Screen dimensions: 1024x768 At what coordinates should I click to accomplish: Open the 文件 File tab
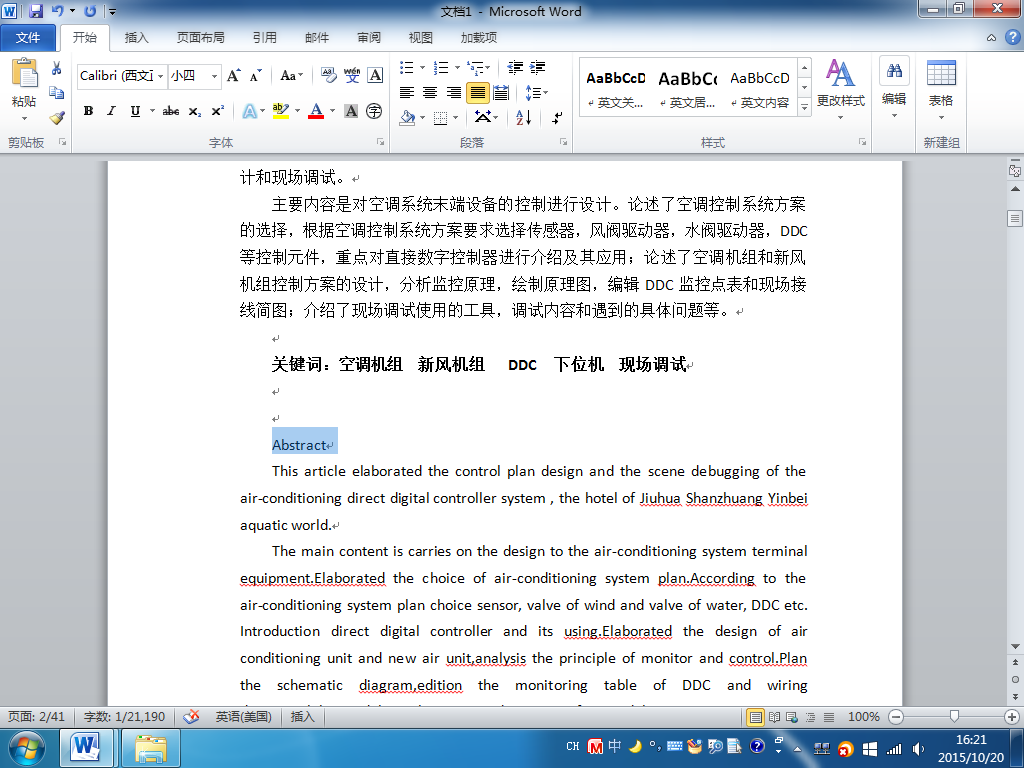click(x=28, y=38)
